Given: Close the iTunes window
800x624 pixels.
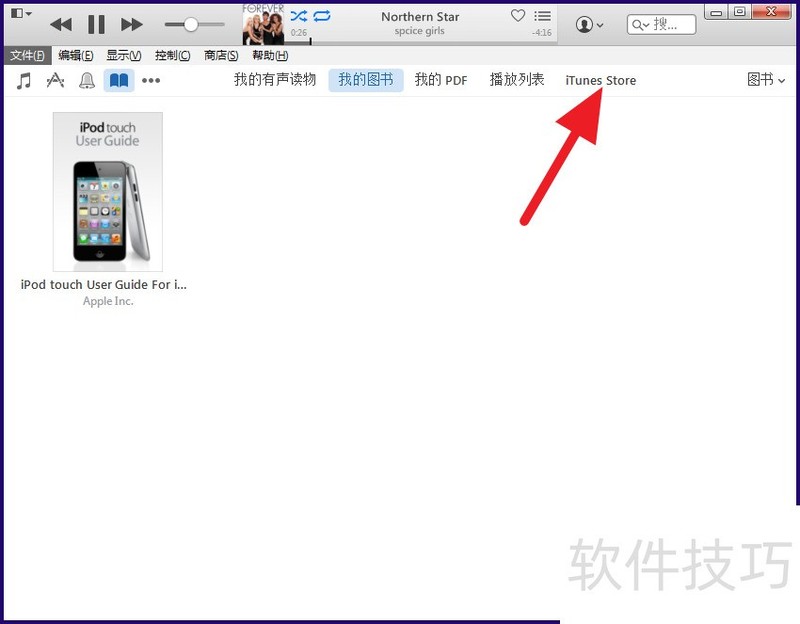Looking at the screenshot, I should (771, 12).
